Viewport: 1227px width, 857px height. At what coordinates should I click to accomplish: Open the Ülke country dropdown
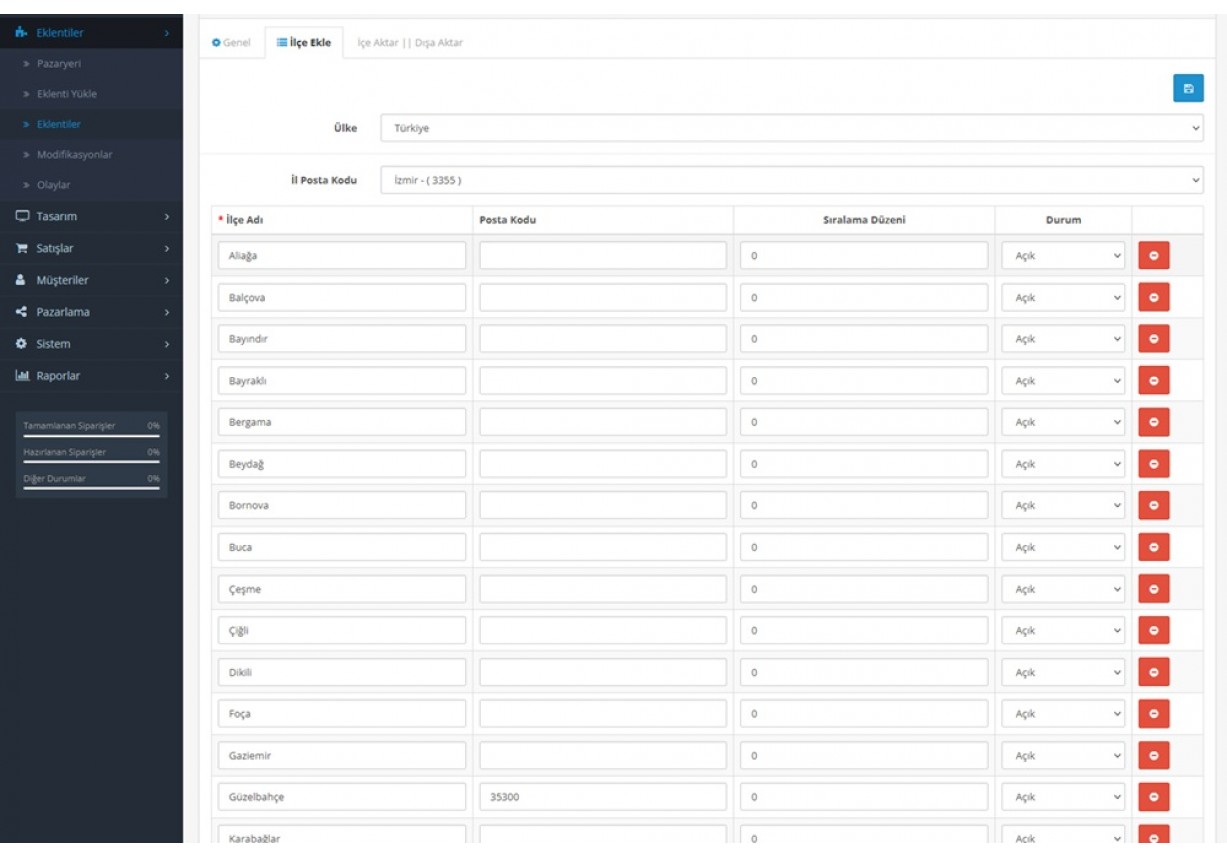[x=790, y=128]
